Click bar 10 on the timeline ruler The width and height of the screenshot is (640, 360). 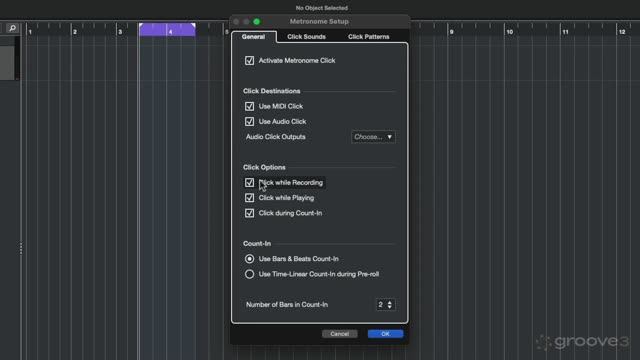click(x=510, y=32)
